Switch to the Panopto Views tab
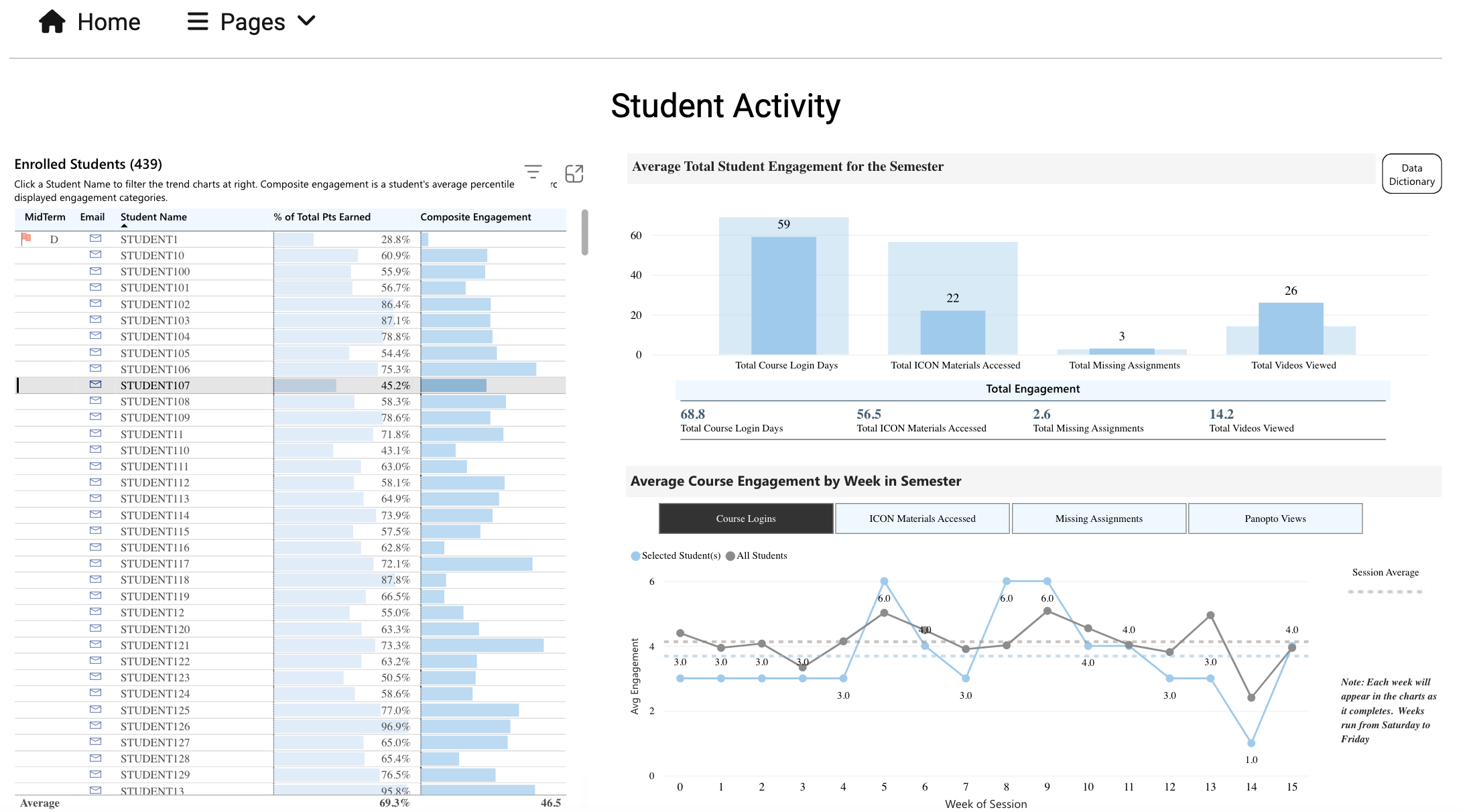The width and height of the screenshot is (1465, 812). [x=1275, y=518]
